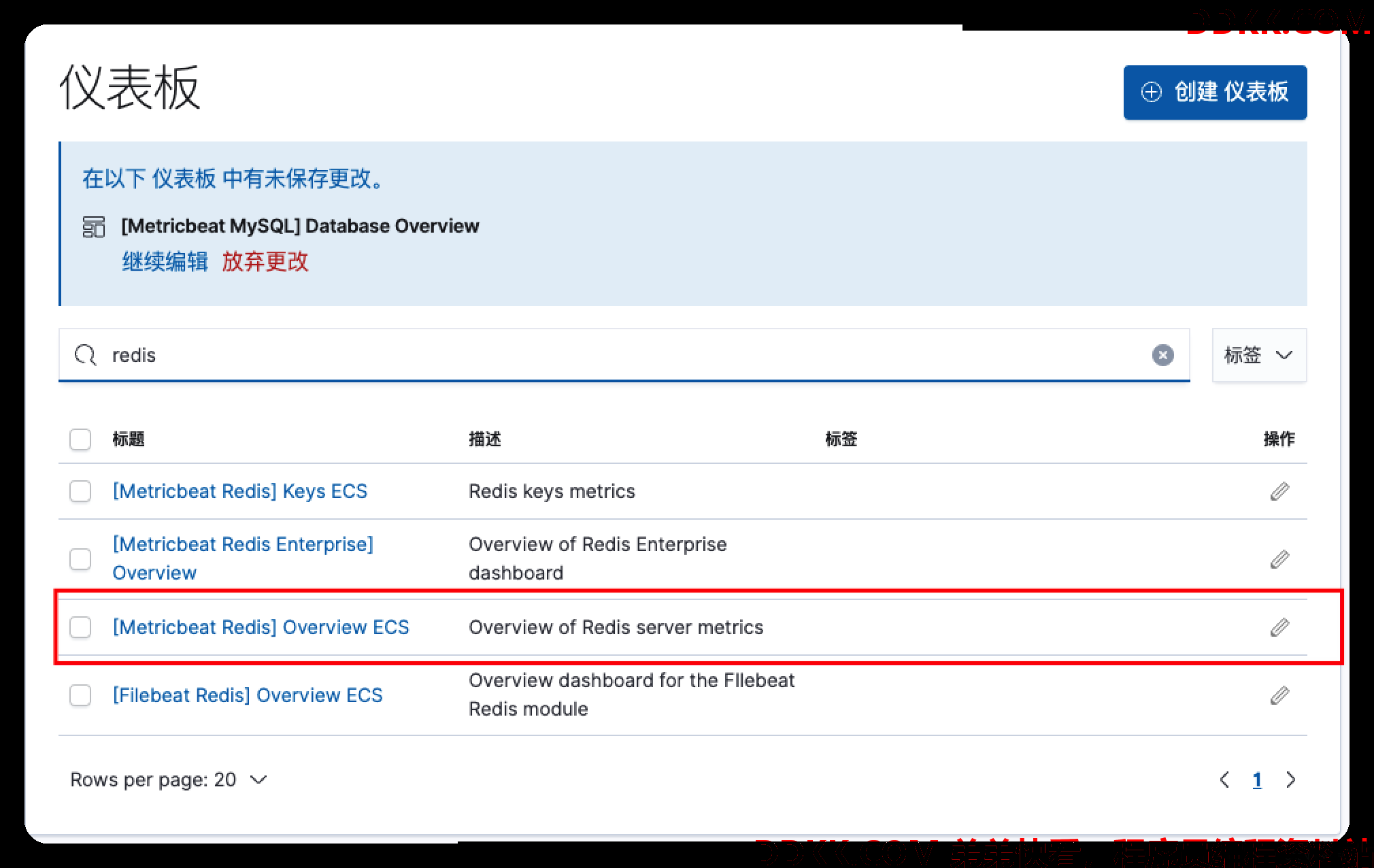1374x868 pixels.
Task: Open [Metricbeat Redis] Keys ECS dashboard
Action: pos(240,491)
